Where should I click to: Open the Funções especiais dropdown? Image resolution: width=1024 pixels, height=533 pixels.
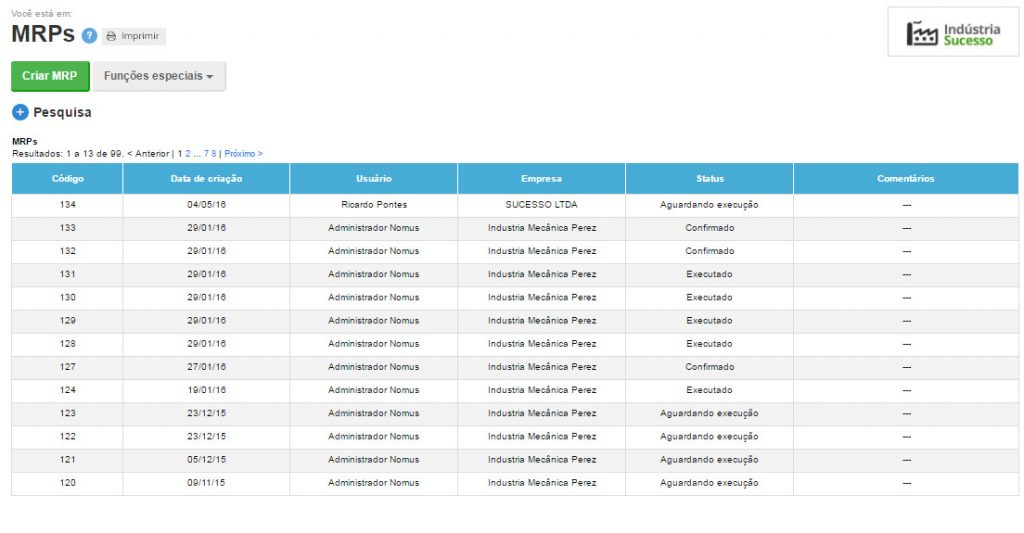coord(158,76)
